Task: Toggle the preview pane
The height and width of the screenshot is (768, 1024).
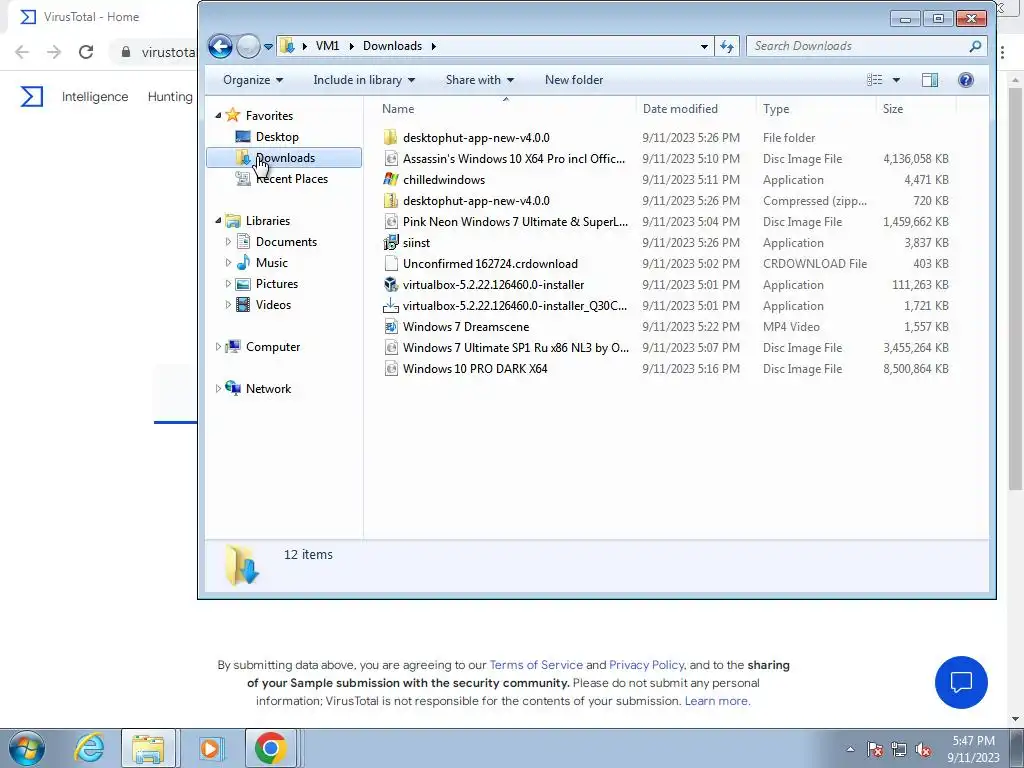Action: [x=930, y=80]
